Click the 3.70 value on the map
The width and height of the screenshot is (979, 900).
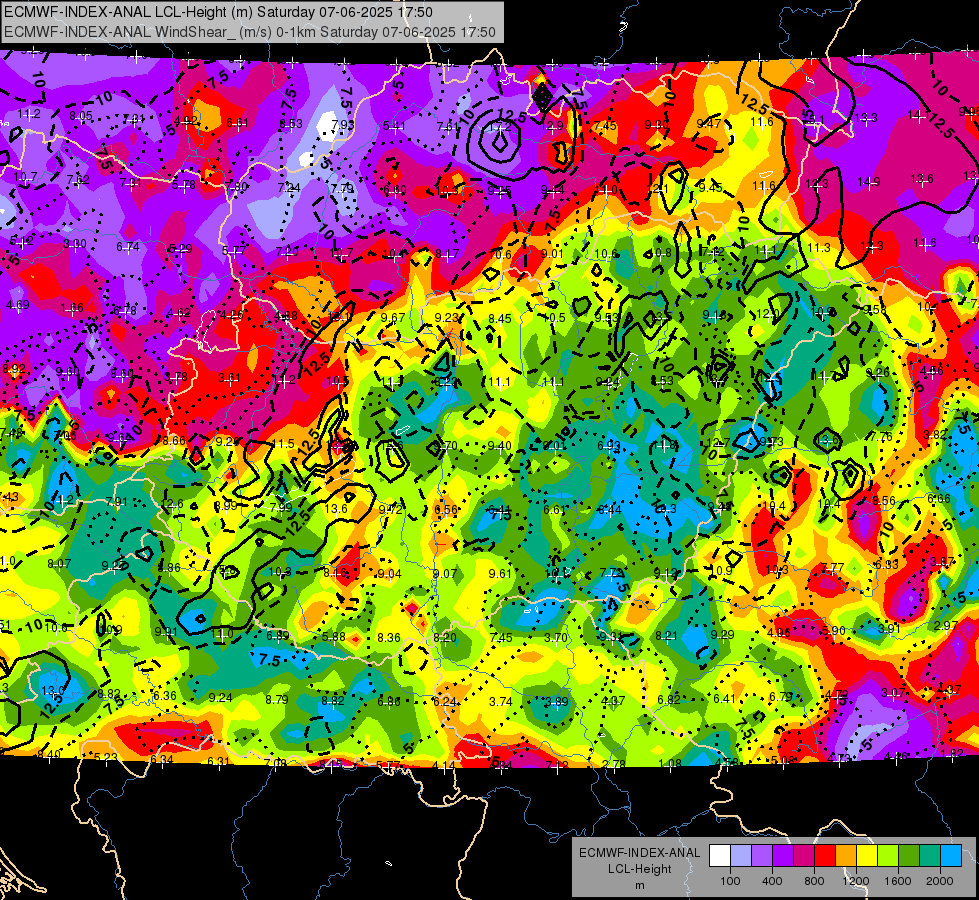point(556,637)
